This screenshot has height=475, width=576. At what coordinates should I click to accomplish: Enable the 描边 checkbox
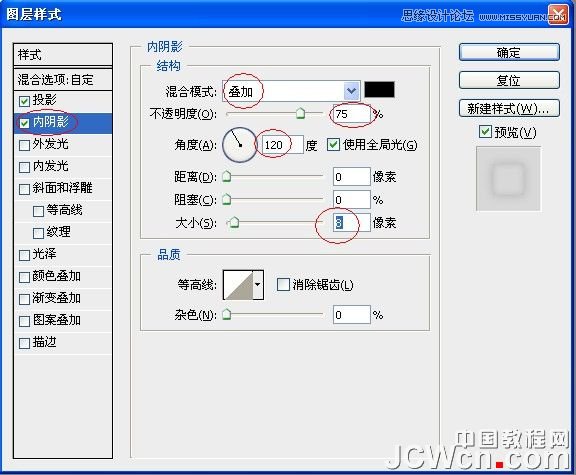point(24,343)
